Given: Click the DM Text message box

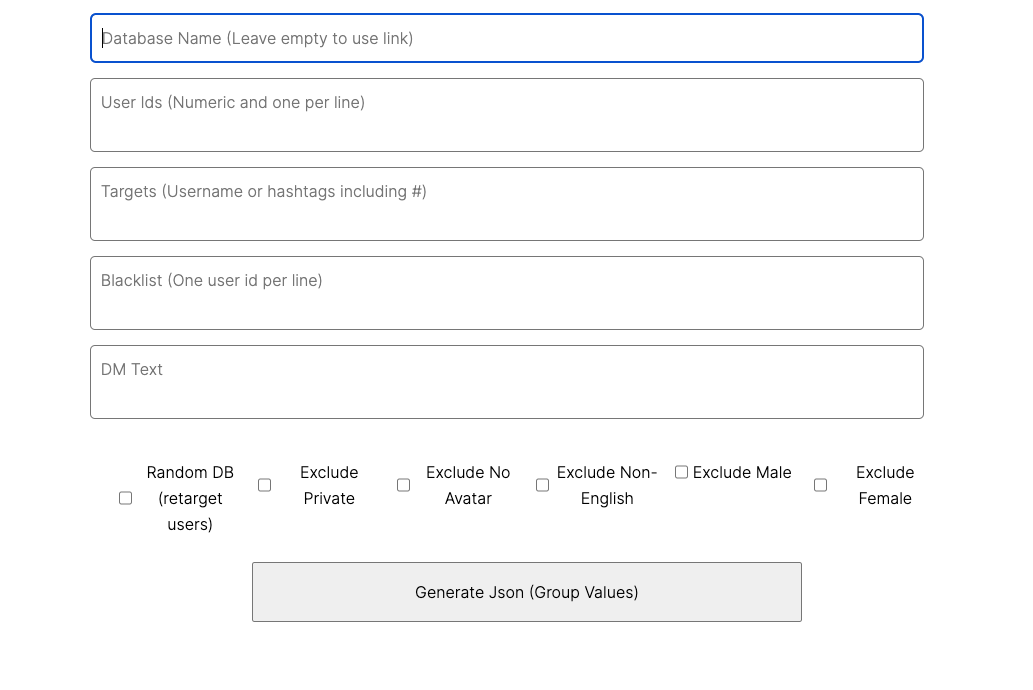Looking at the screenshot, I should pyautogui.click(x=506, y=382).
